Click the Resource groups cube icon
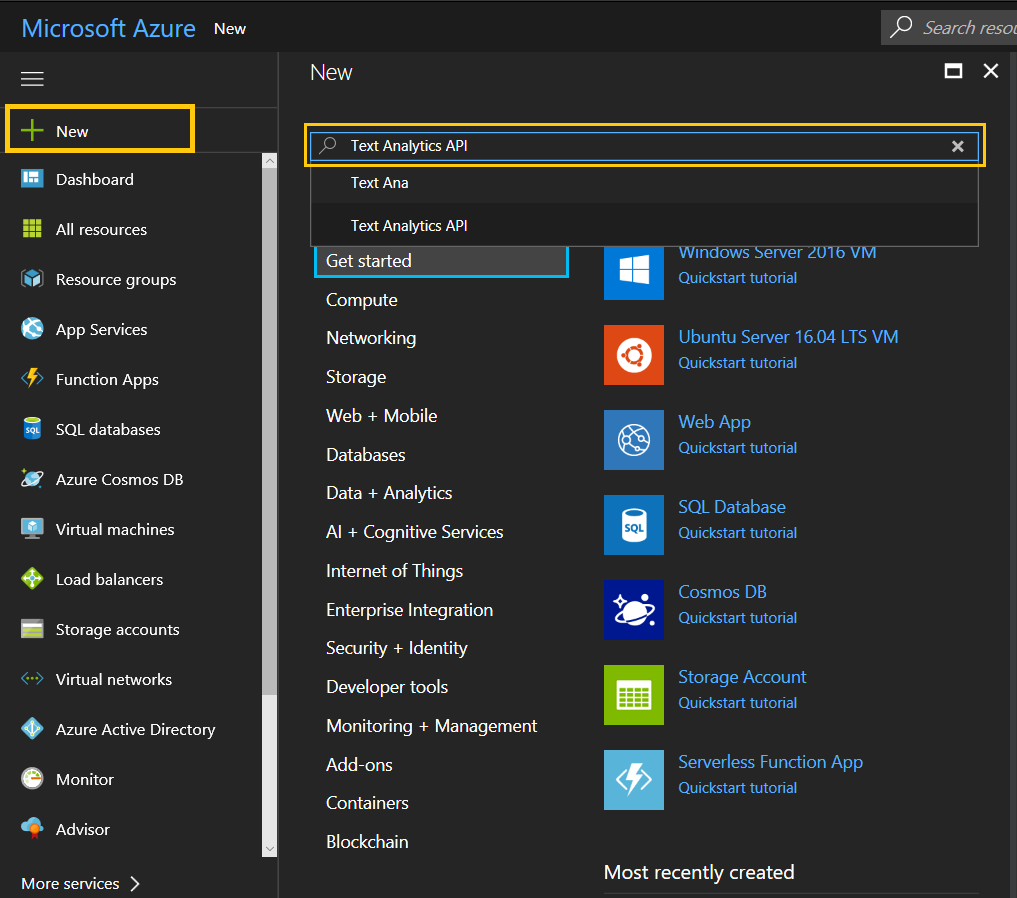The width and height of the screenshot is (1017, 898). pos(32,279)
